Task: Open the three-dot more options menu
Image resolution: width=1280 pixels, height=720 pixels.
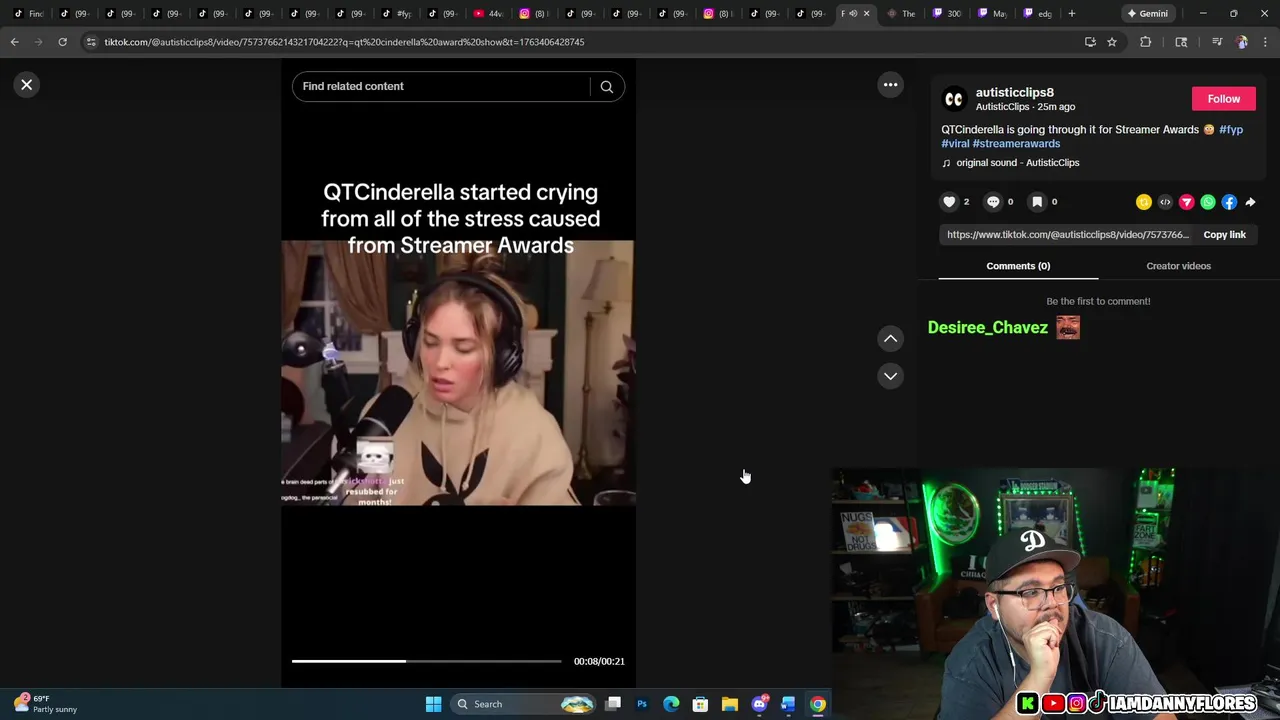Action: coord(890,85)
